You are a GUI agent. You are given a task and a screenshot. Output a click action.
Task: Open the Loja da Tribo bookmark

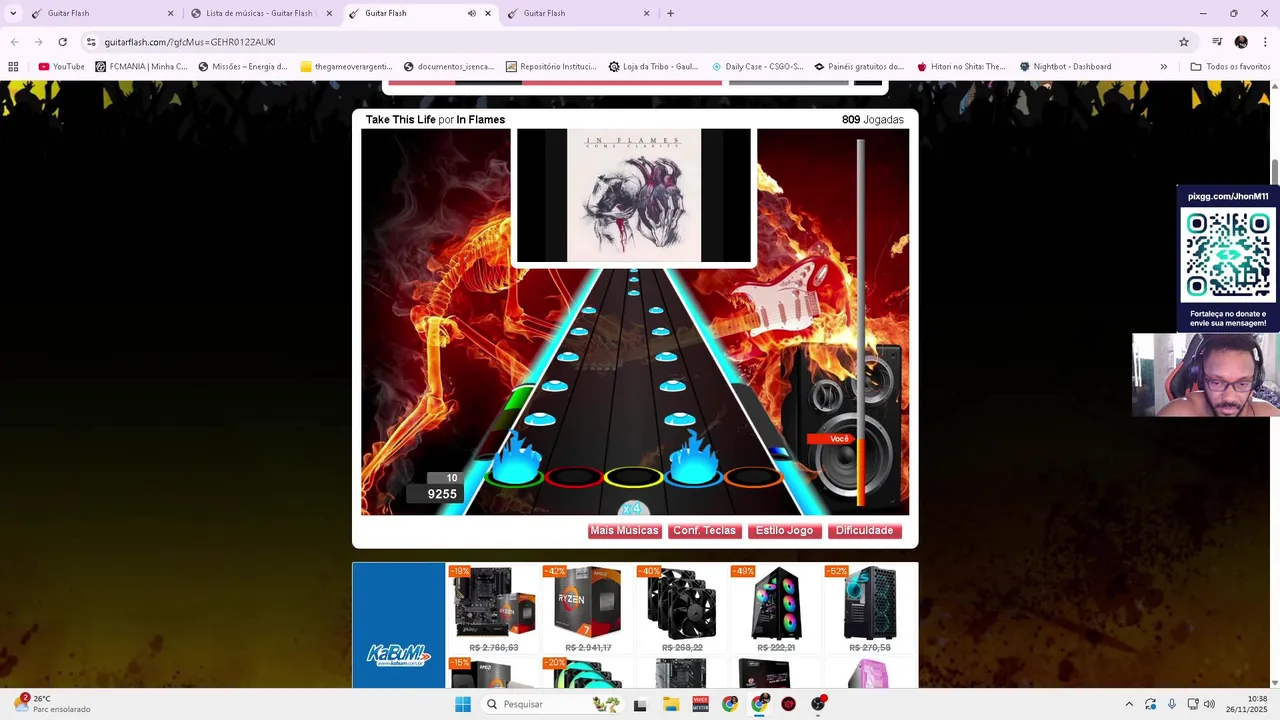[x=653, y=67]
